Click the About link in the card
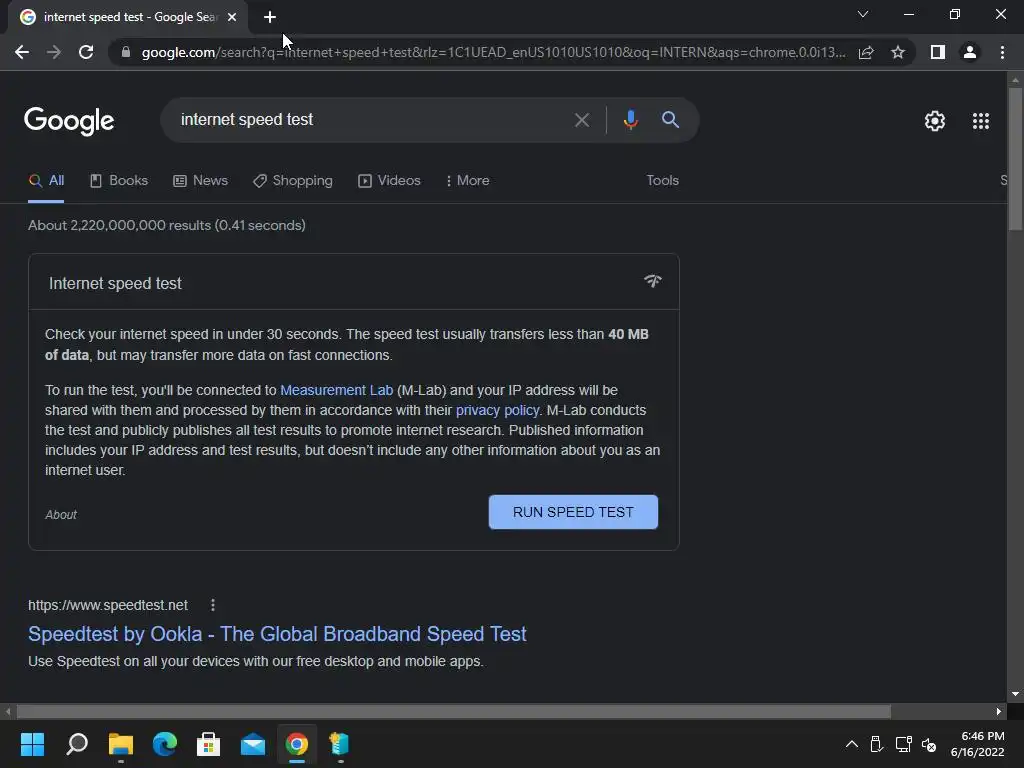The image size is (1024, 768). tap(61, 515)
